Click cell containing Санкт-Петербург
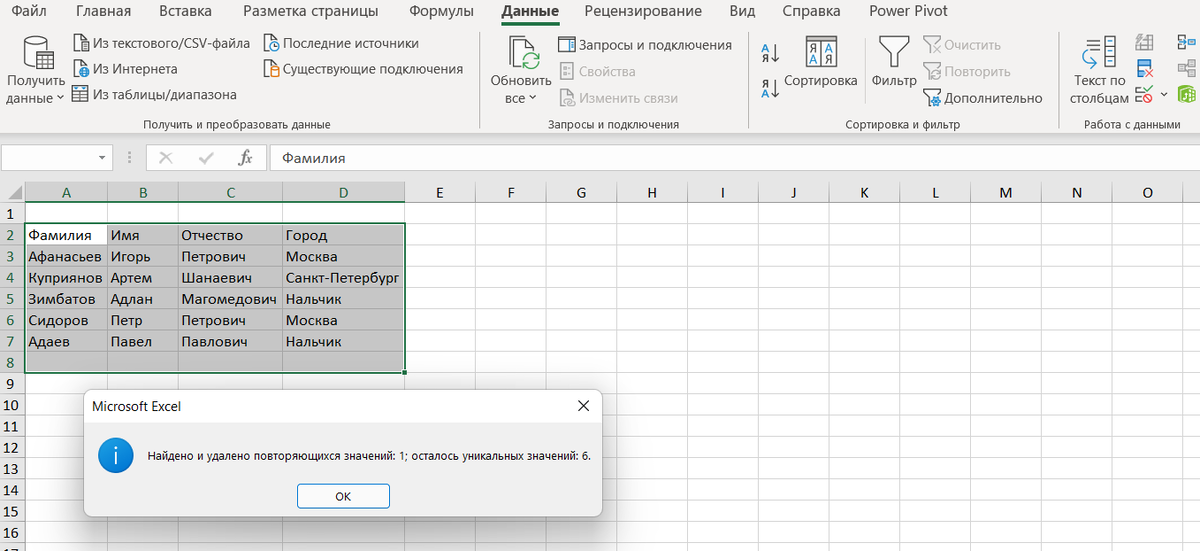The image size is (1200, 551). click(x=344, y=277)
